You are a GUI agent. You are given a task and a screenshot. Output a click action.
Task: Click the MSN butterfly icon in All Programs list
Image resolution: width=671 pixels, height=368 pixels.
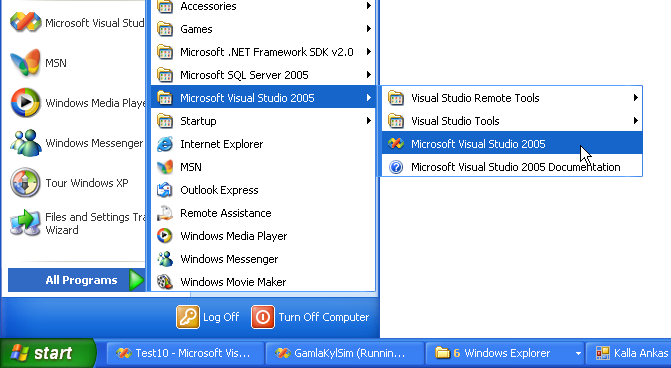(x=165, y=167)
